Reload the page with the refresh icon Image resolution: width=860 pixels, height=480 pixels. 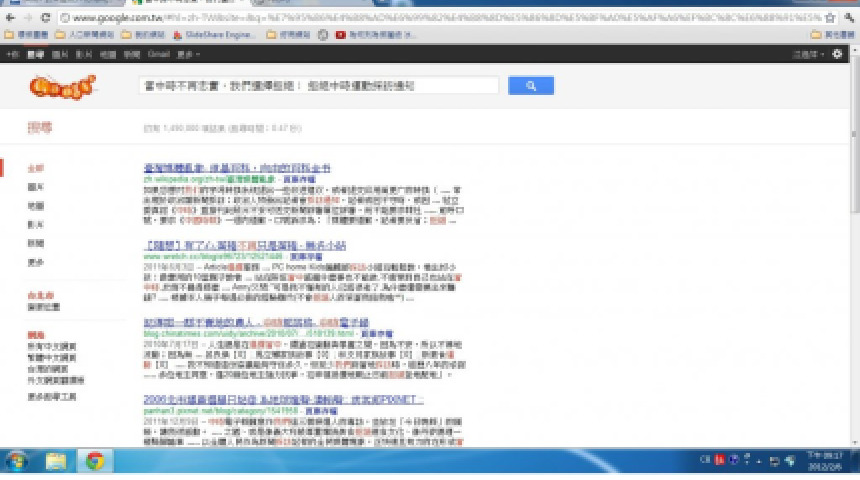point(46,18)
